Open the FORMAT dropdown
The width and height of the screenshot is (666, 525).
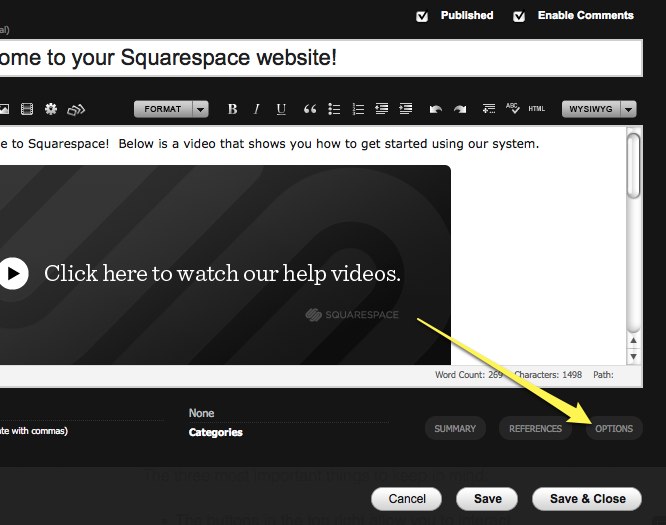(172, 109)
